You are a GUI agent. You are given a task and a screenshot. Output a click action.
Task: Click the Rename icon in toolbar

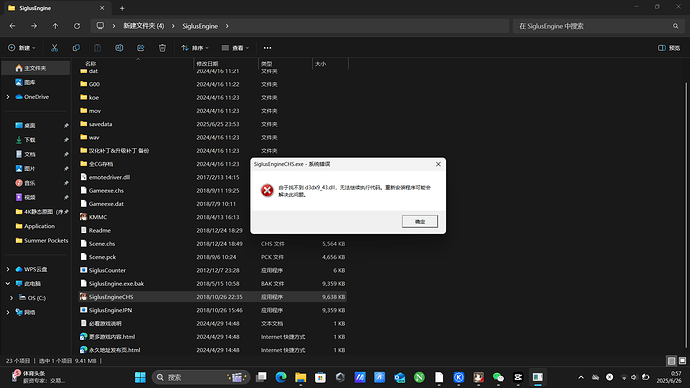tap(119, 48)
